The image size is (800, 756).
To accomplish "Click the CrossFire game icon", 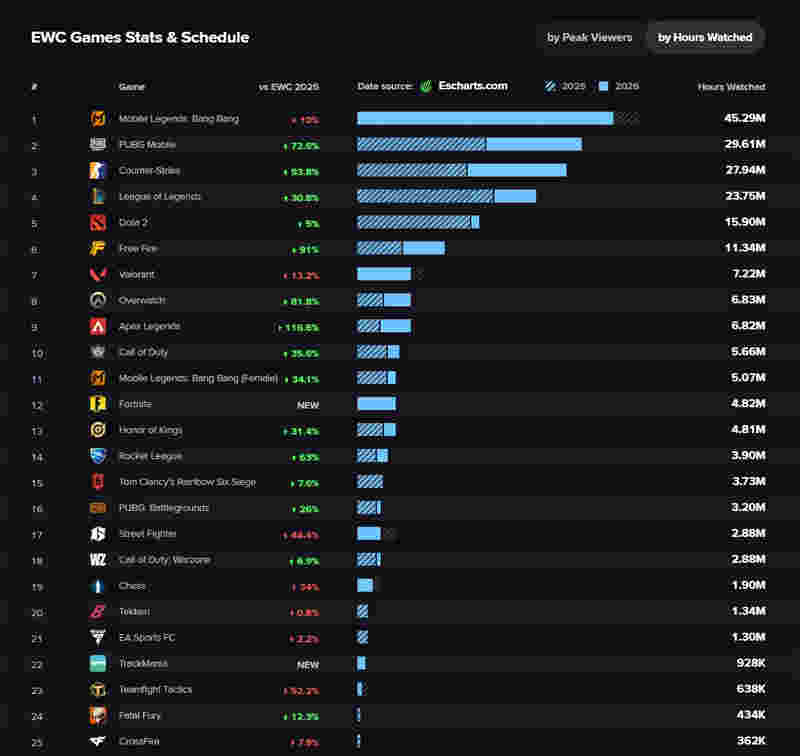I will point(98,741).
